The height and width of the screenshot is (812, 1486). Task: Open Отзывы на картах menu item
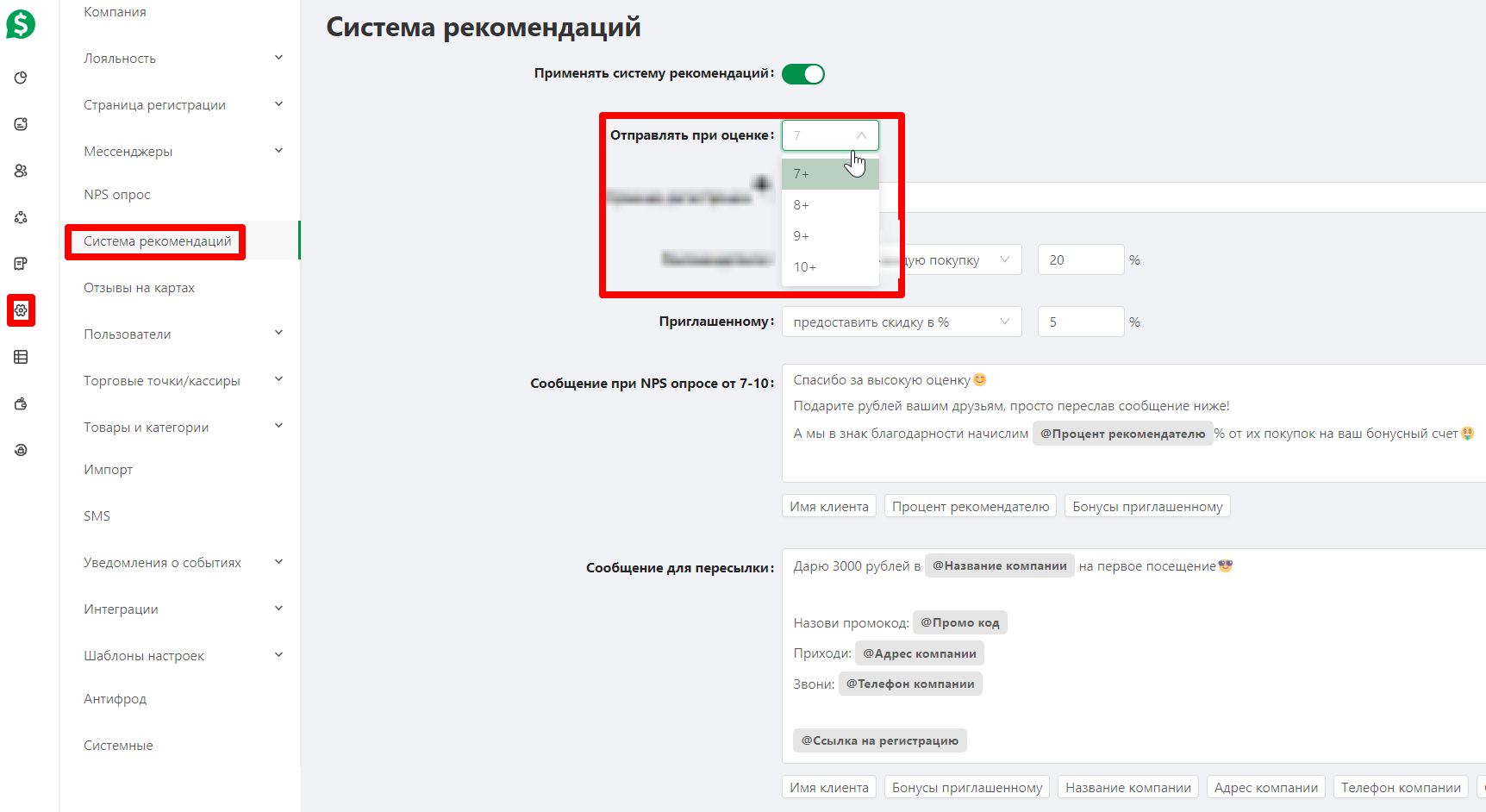click(x=139, y=288)
